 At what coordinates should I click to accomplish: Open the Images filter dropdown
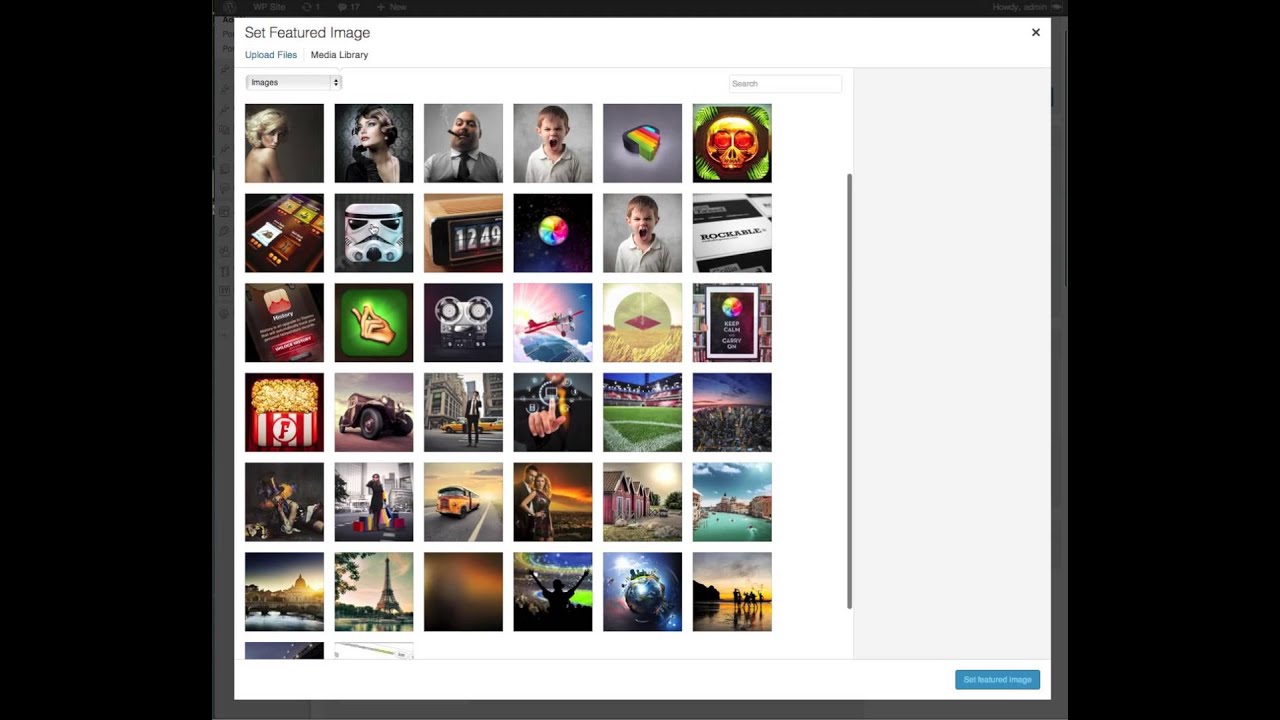pos(294,82)
